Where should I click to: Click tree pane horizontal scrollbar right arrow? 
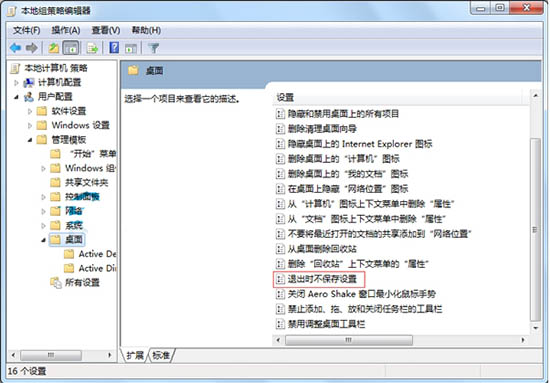[109, 355]
